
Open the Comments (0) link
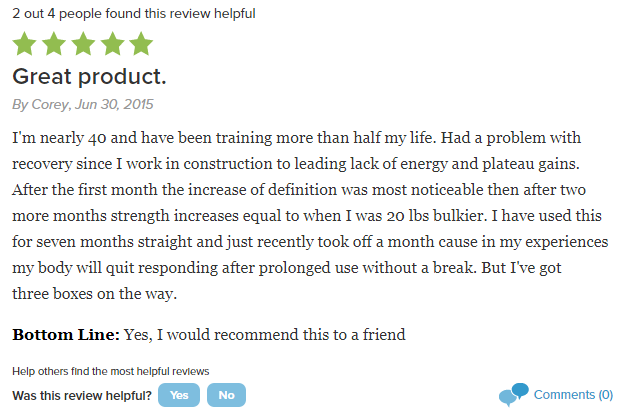click(573, 395)
